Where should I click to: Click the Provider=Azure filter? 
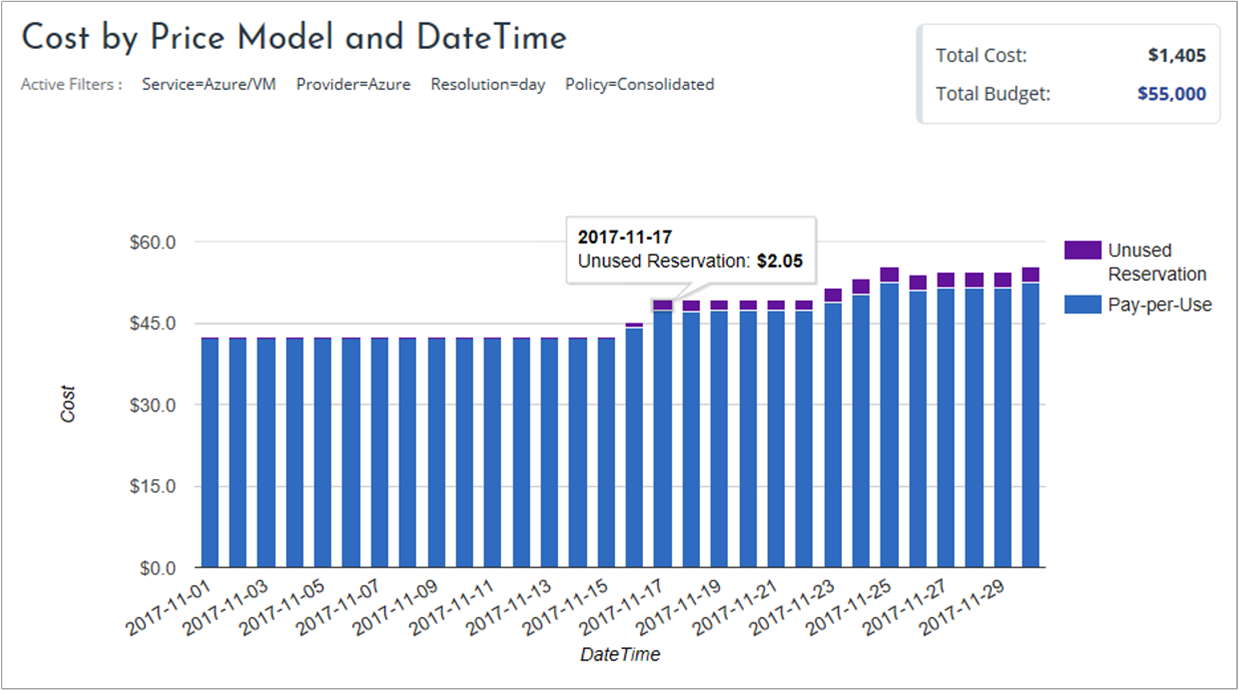353,85
